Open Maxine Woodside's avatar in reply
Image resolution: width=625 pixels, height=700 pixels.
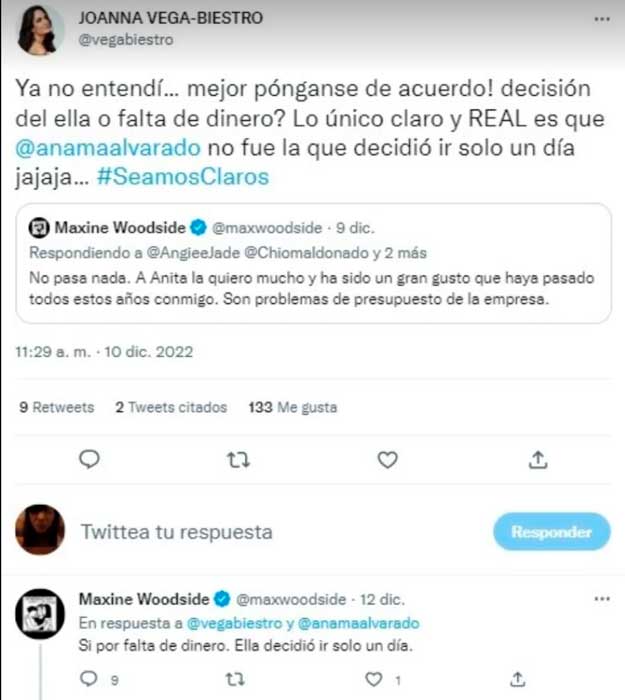[x=40, y=614]
